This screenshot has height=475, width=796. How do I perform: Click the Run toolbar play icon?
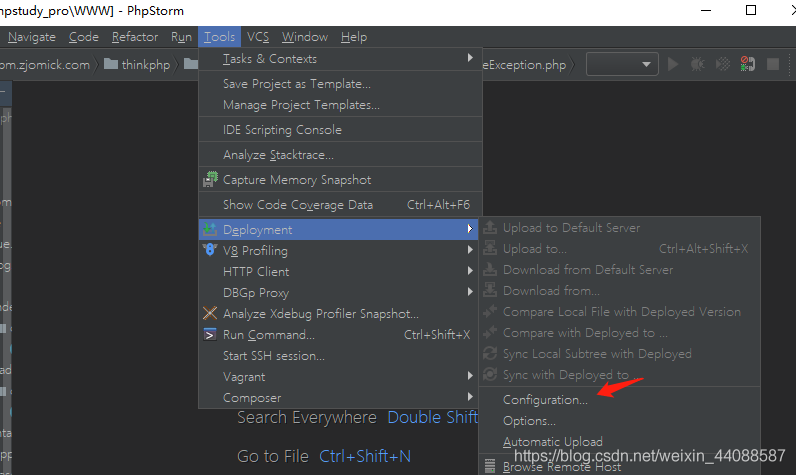(x=673, y=64)
